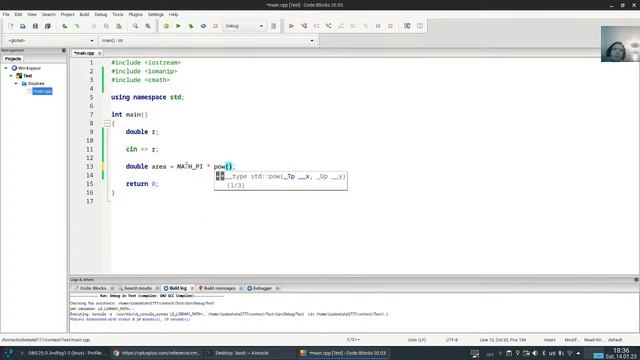Click the Abort build icon
640x360 pixels.
(x=216, y=26)
